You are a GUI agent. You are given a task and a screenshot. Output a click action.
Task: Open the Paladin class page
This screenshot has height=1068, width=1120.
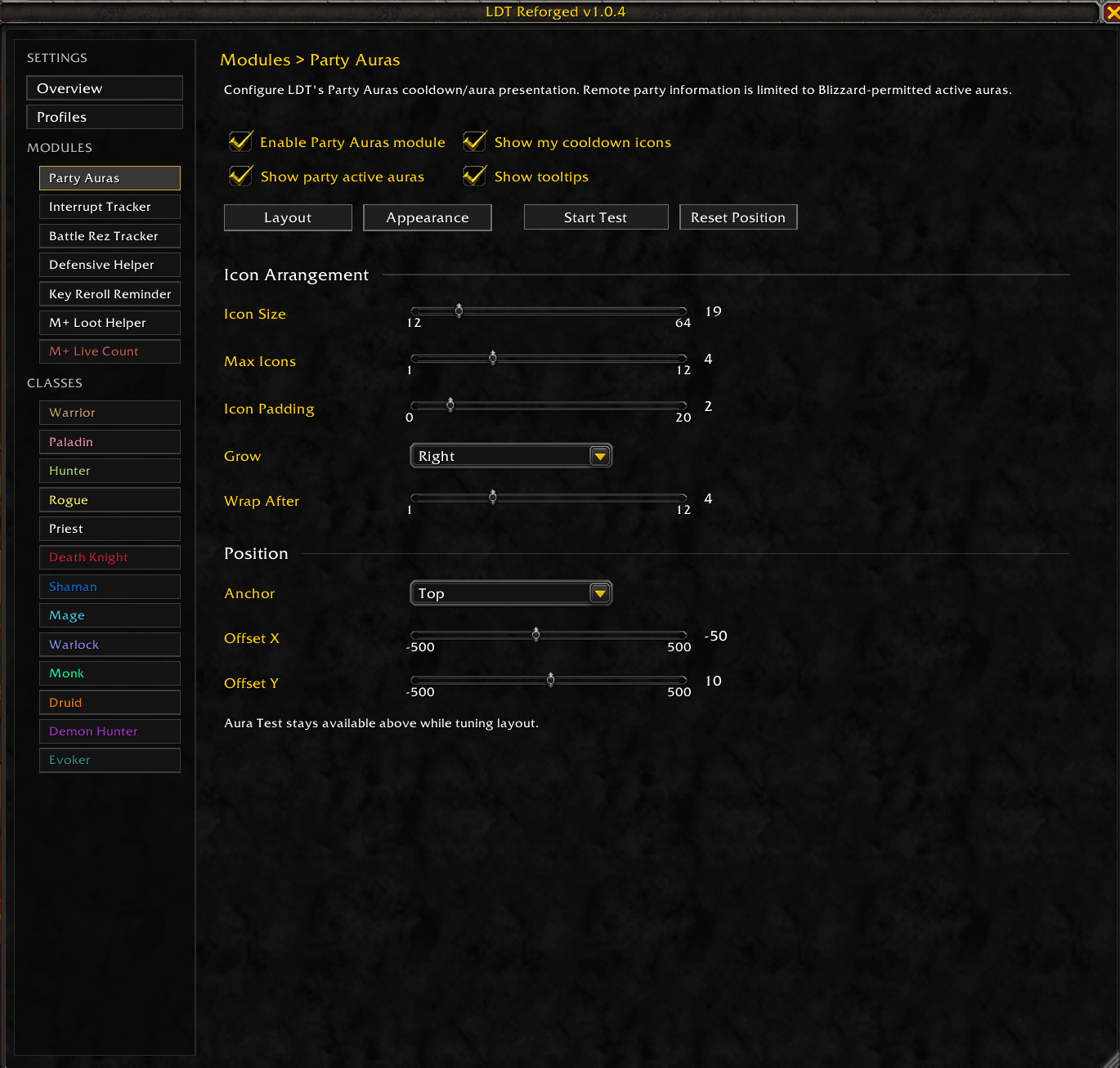(110, 442)
